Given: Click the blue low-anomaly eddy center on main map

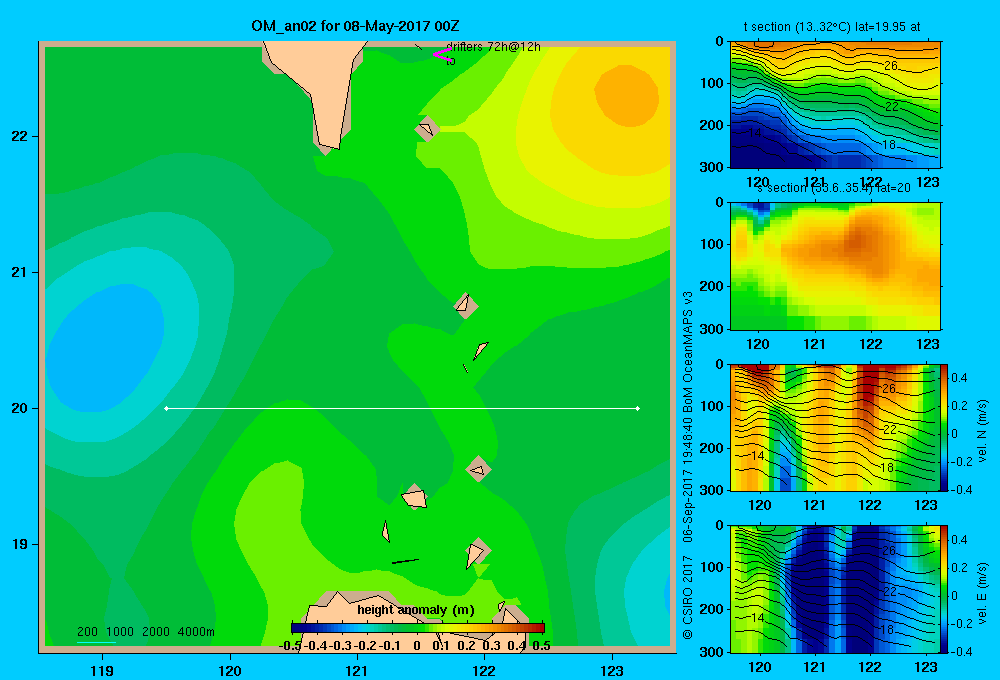Looking at the screenshot, I should coord(105,348).
